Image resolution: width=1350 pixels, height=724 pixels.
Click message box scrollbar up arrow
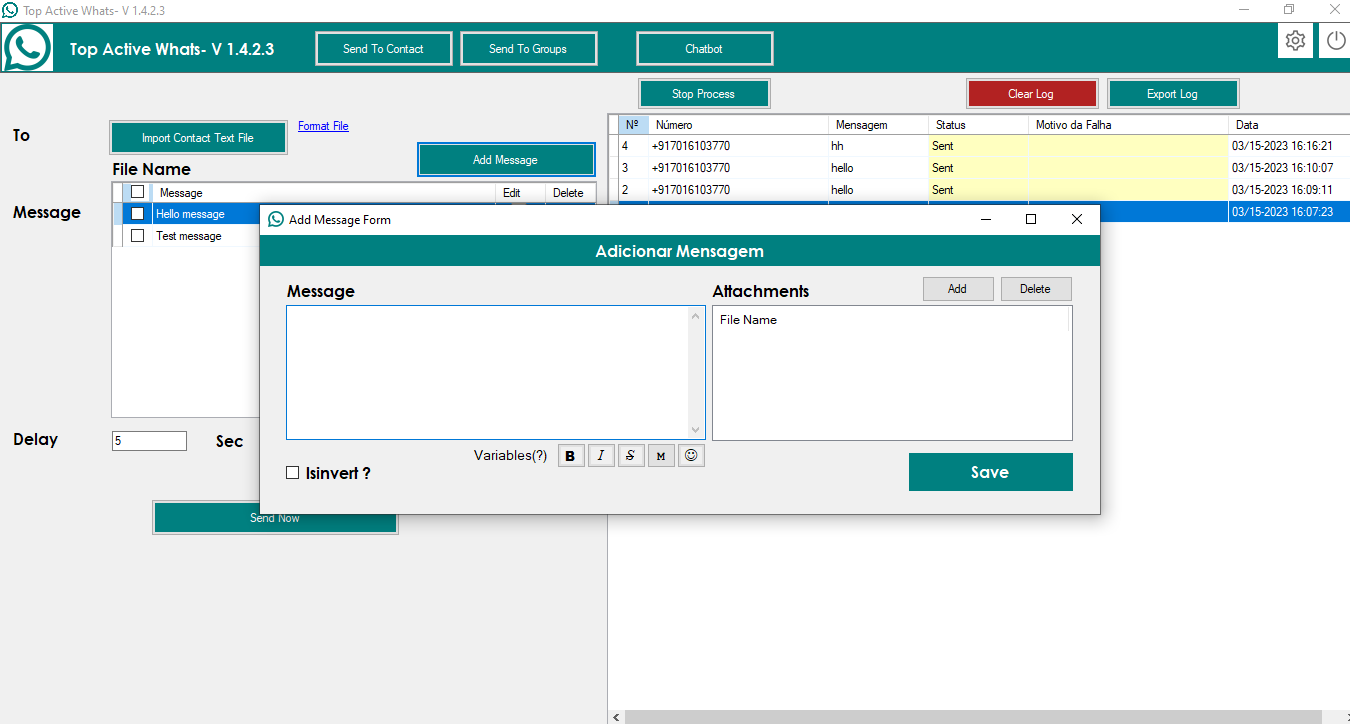[697, 316]
